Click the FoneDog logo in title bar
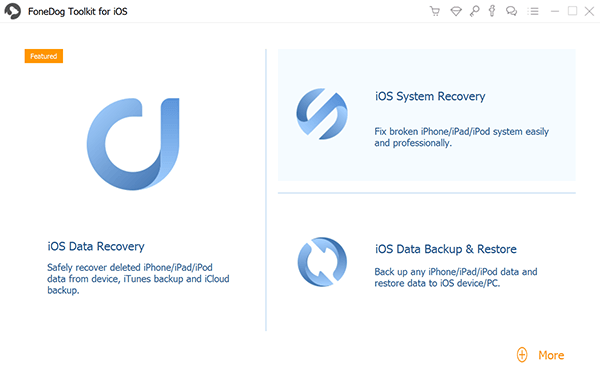Viewport: 600px width, 377px height. (13, 11)
